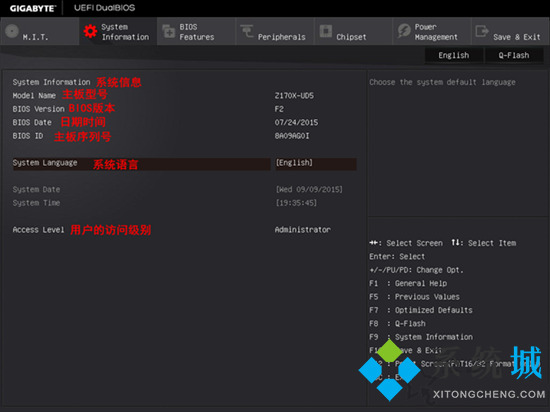Click the Enter: Select hint
This screenshot has height=412, width=550.
397,257
